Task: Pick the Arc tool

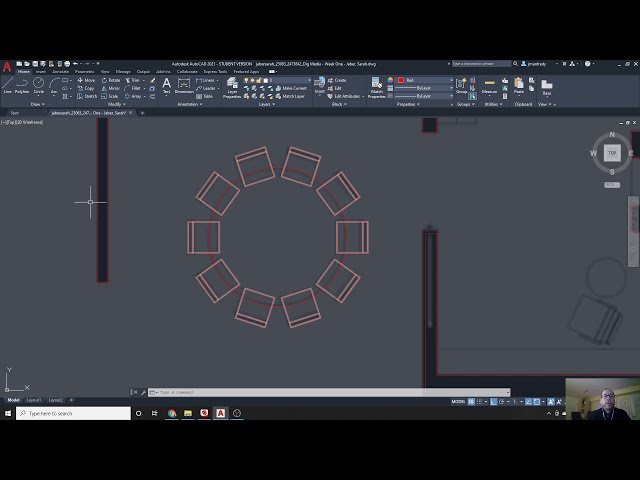Action: (54, 85)
